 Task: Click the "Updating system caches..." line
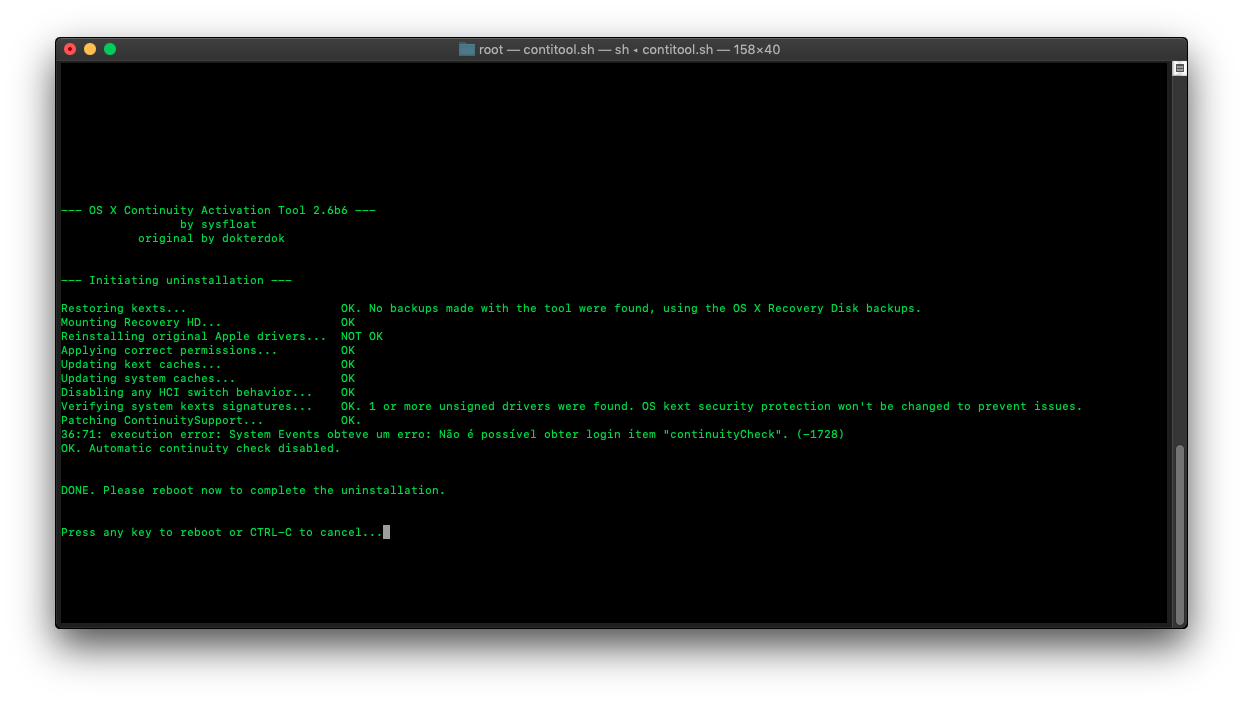(x=208, y=378)
